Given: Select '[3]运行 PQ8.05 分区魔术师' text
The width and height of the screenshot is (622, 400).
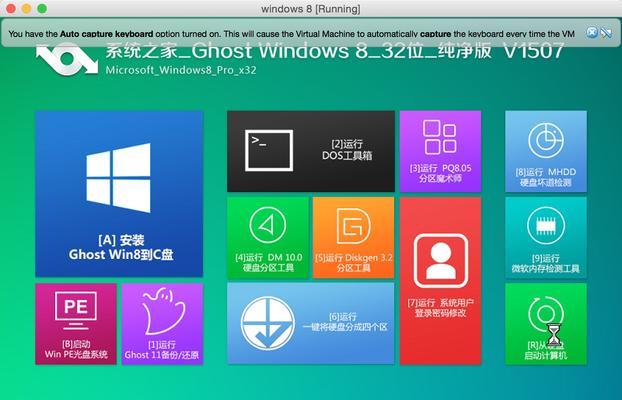Looking at the screenshot, I should tap(440, 173).
